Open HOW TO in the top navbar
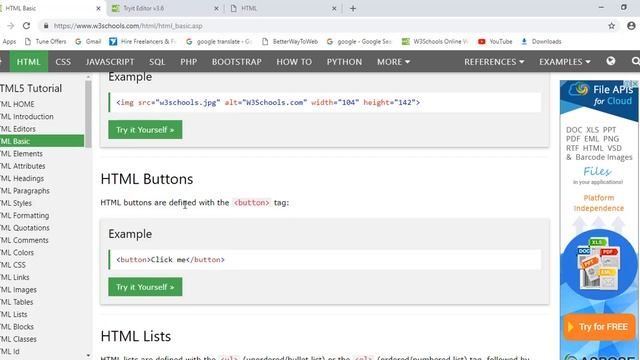The height and width of the screenshot is (360, 640). click(x=294, y=62)
